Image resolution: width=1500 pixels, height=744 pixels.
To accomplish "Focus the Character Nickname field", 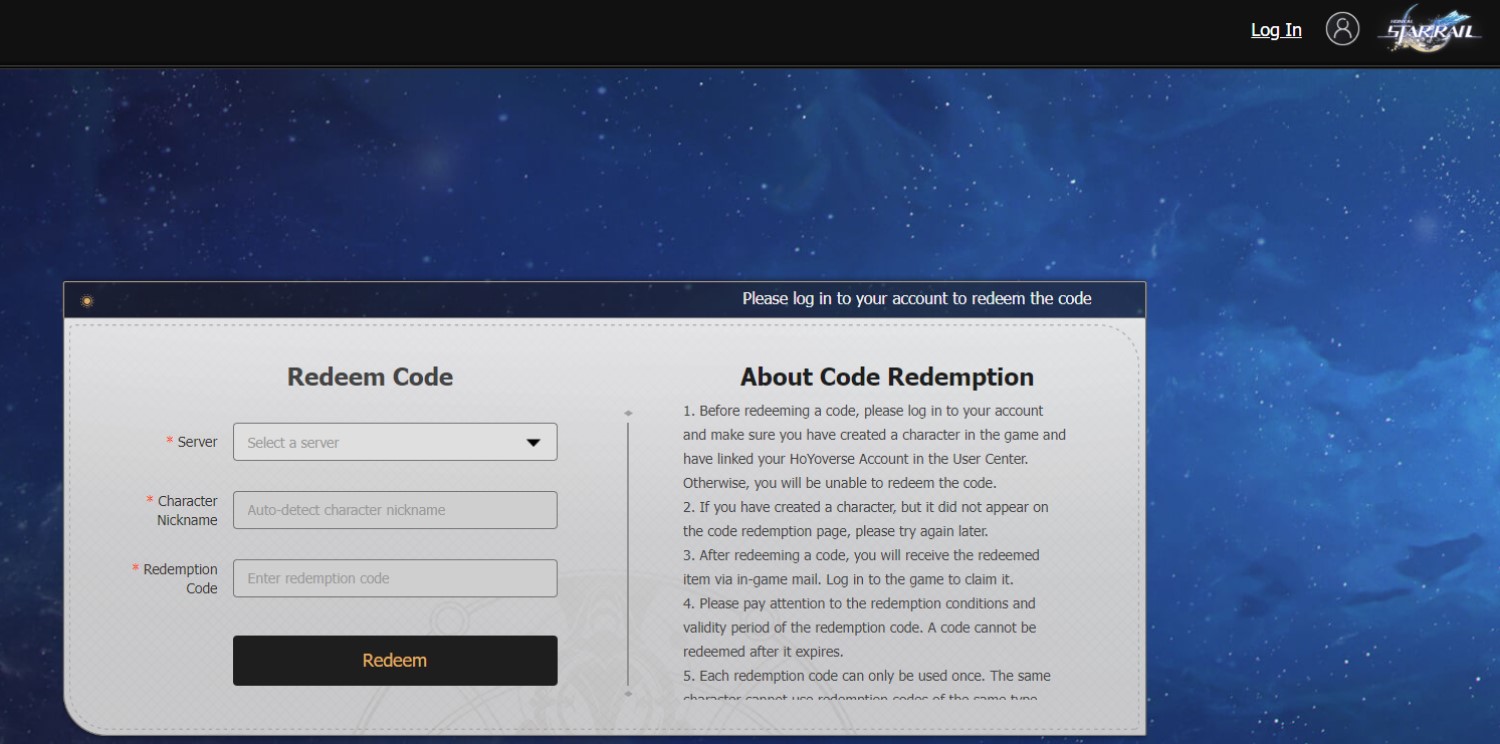I will (395, 510).
